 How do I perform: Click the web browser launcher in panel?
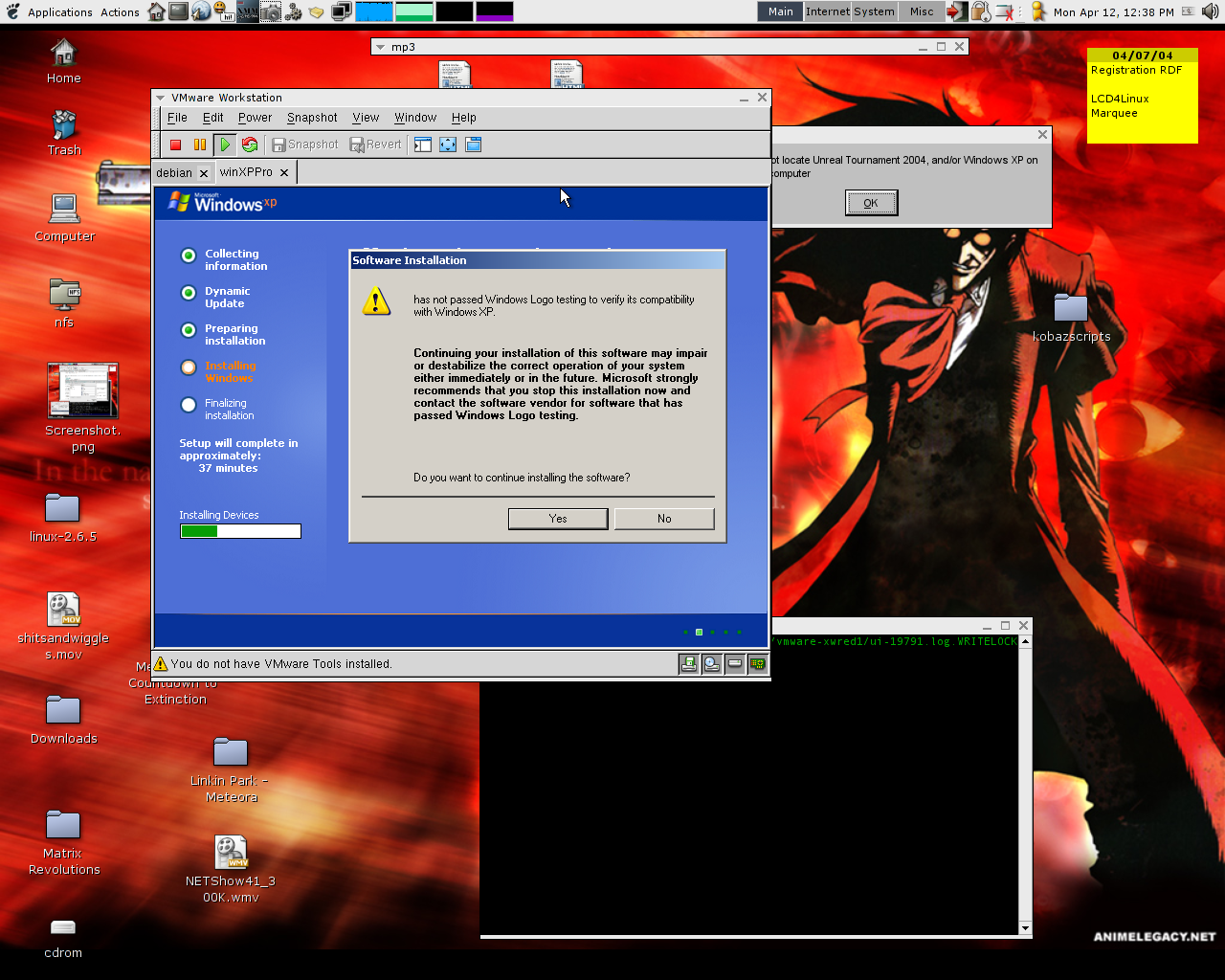201,11
